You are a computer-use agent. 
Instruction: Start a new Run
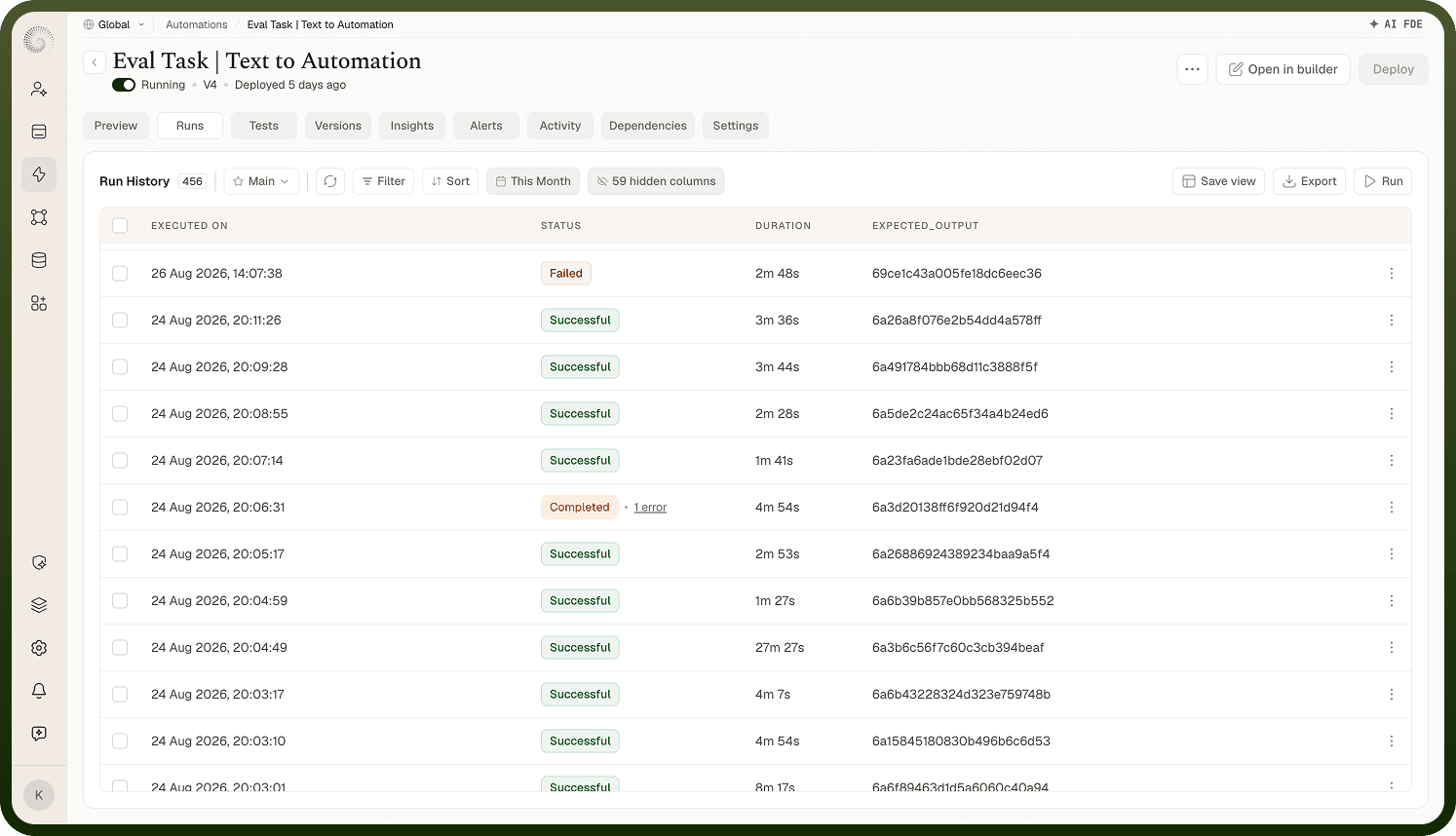pyautogui.click(x=1383, y=181)
